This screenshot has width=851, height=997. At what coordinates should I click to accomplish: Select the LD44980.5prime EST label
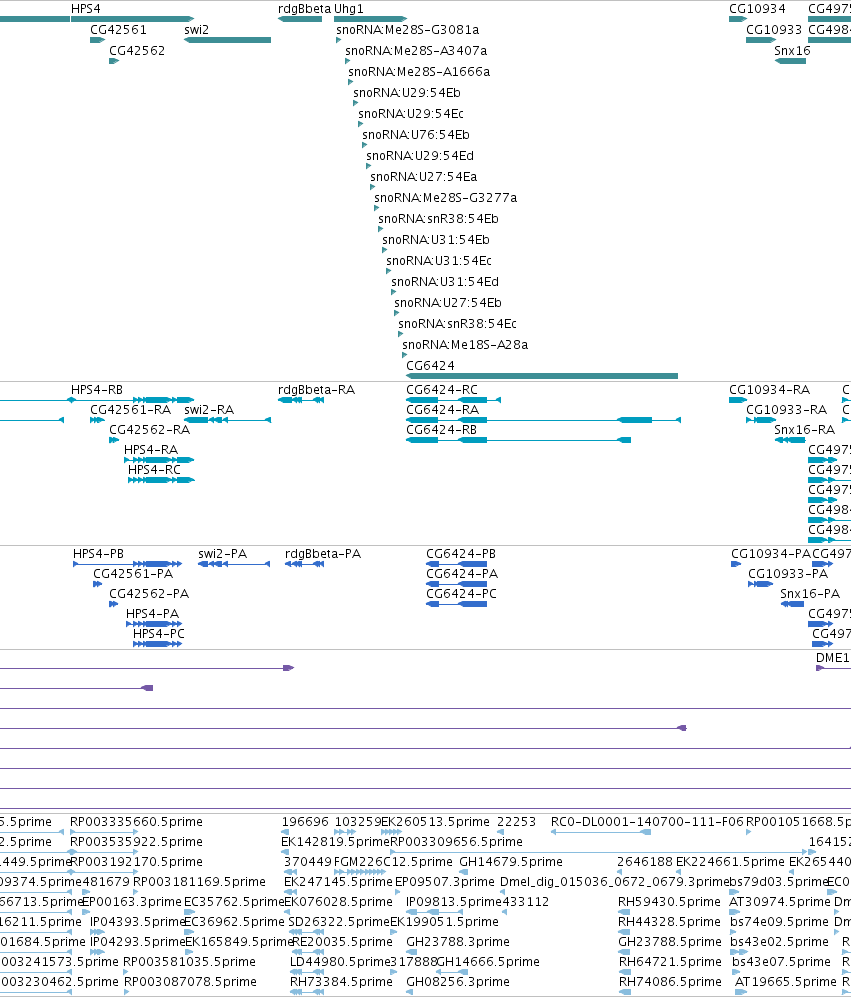point(340,961)
